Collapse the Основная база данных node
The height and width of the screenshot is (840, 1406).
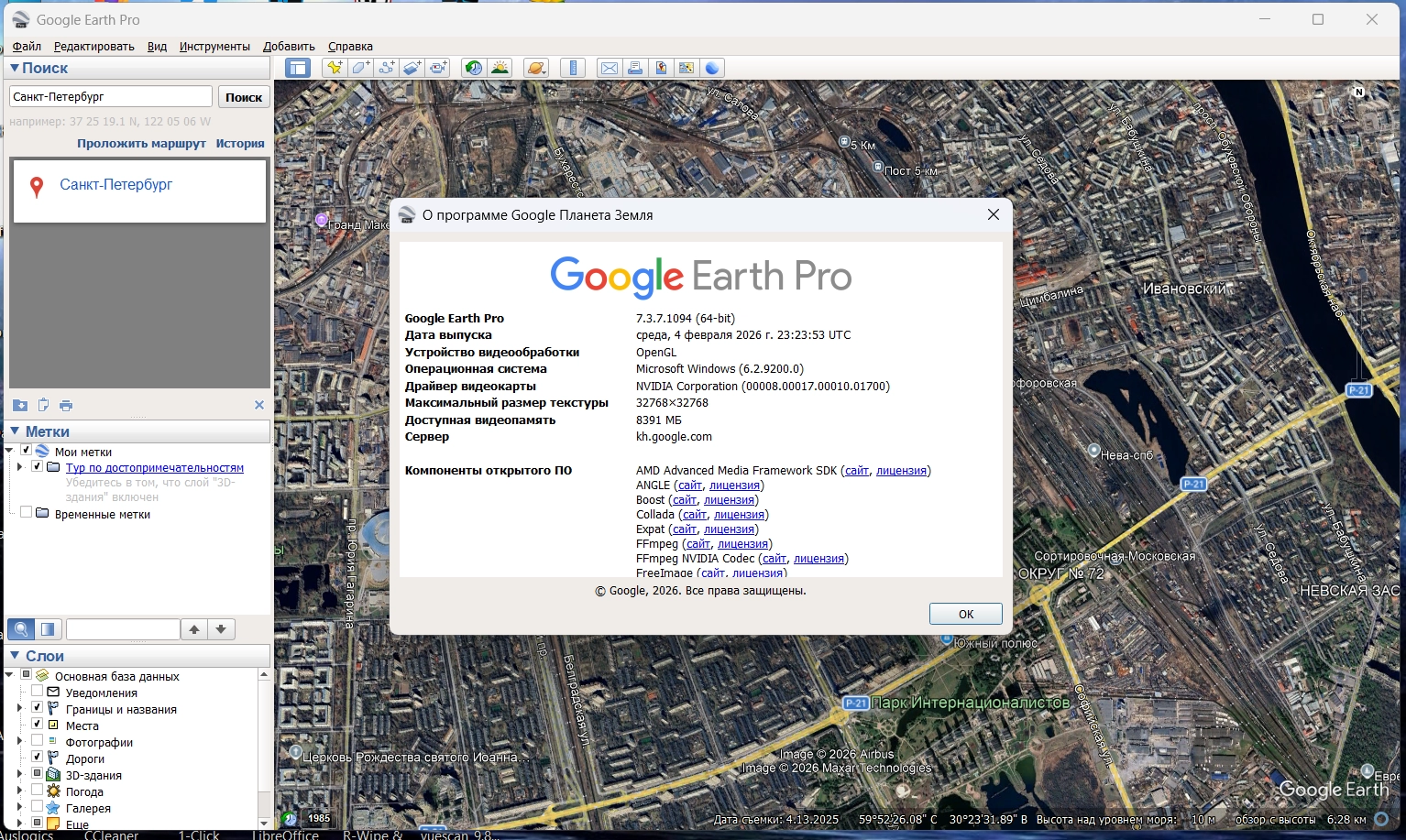pos(10,676)
